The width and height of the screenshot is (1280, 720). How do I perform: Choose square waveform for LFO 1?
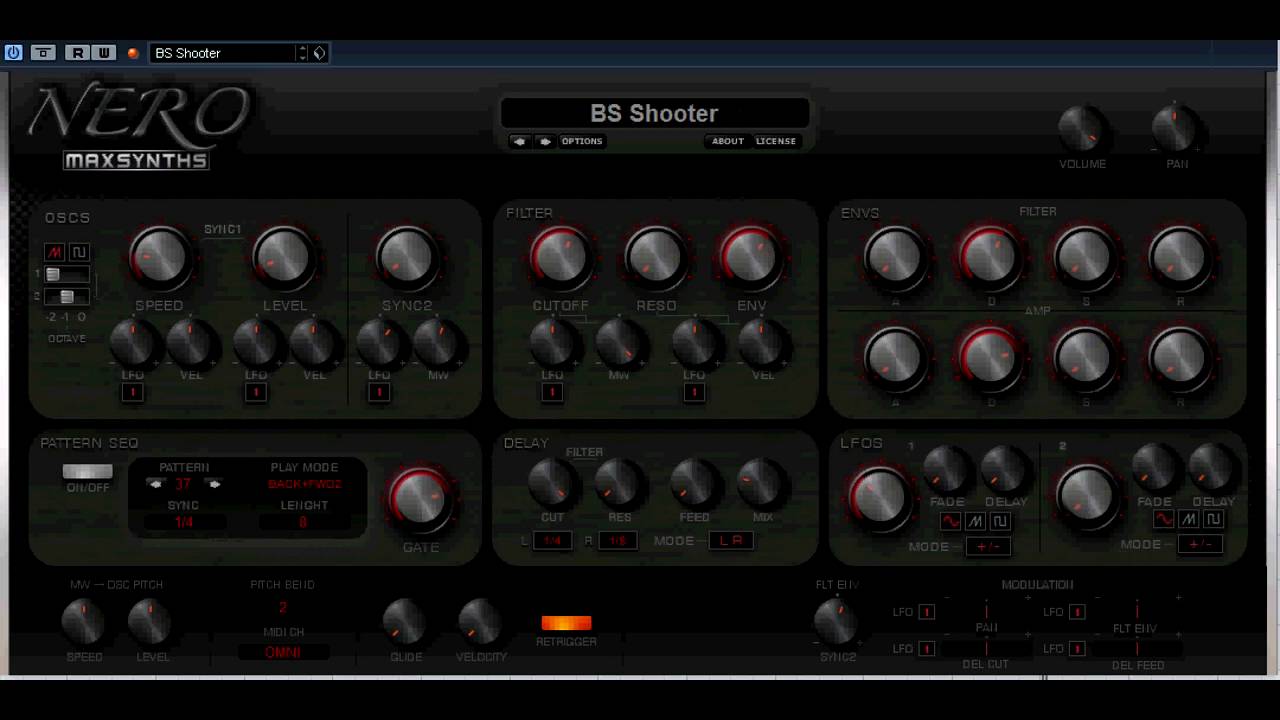tap(999, 521)
